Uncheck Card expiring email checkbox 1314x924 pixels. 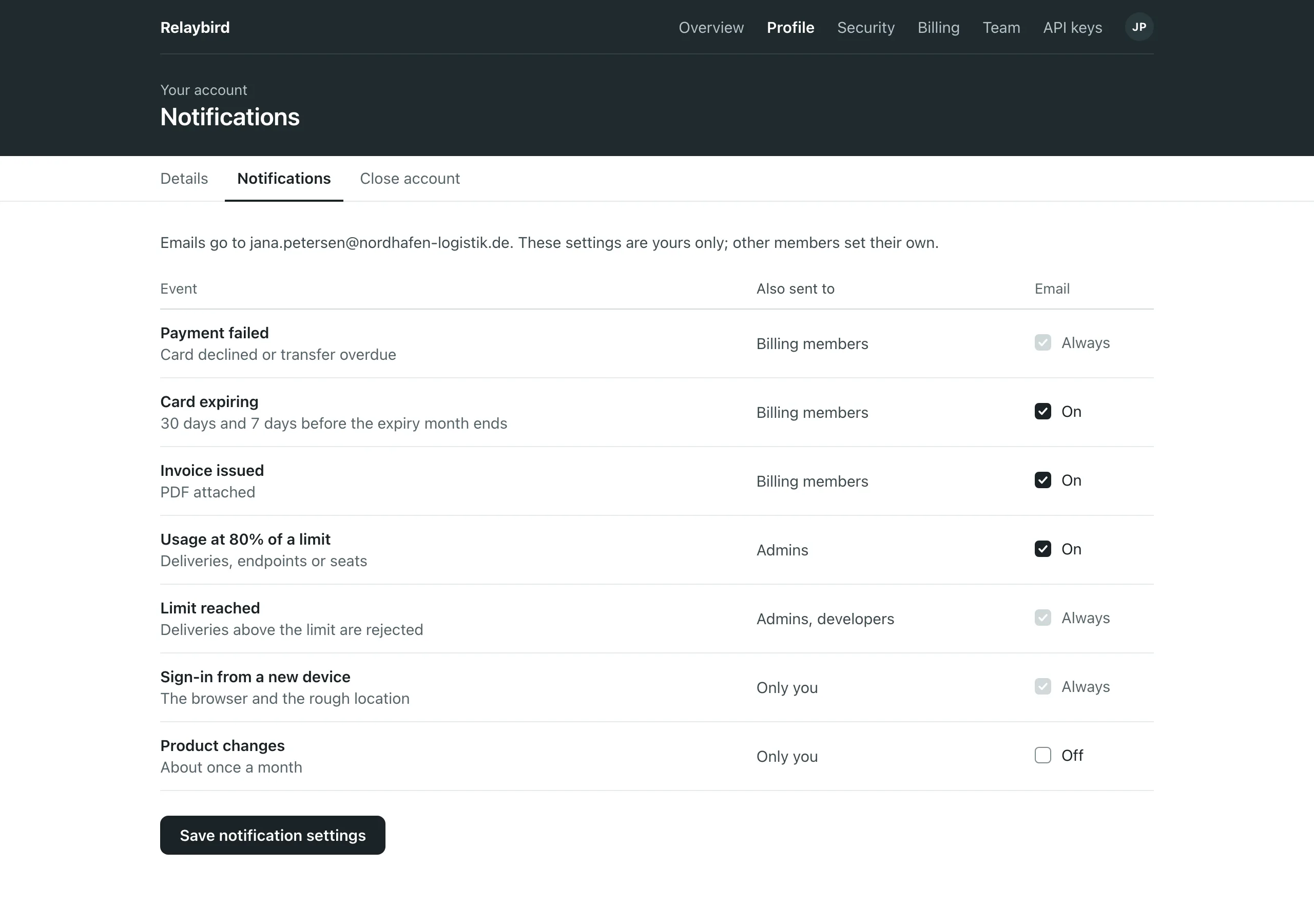click(1042, 412)
